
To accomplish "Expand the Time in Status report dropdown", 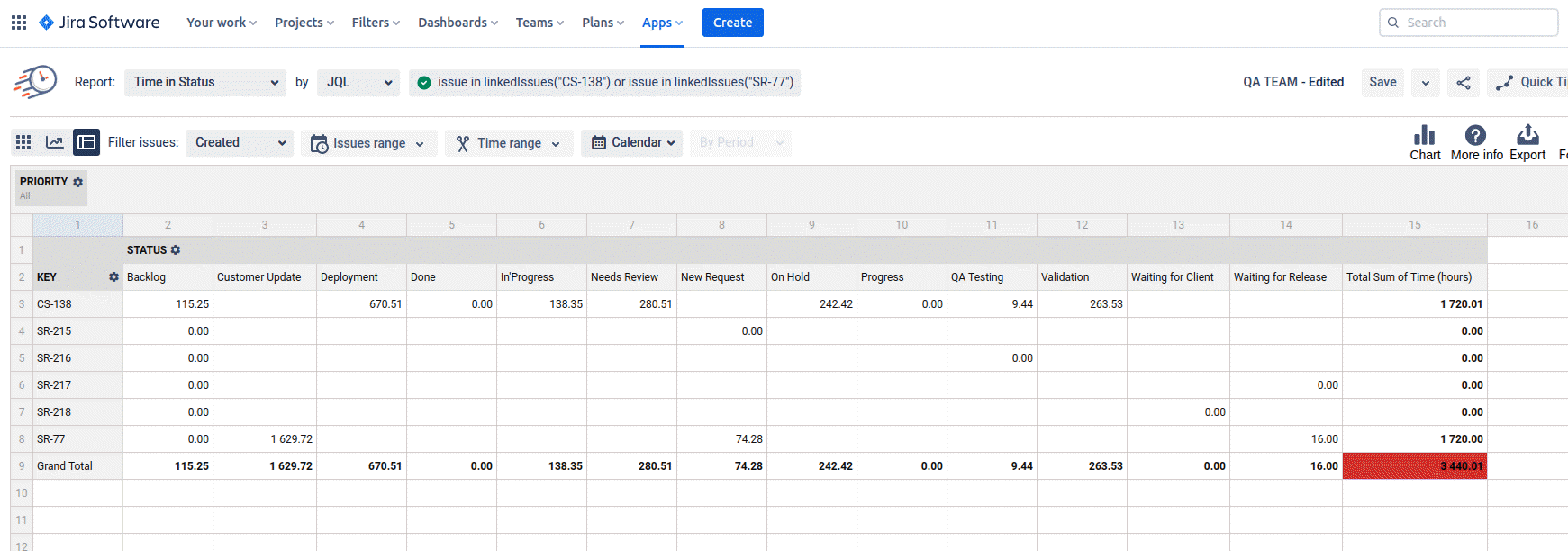I will 205,83.
